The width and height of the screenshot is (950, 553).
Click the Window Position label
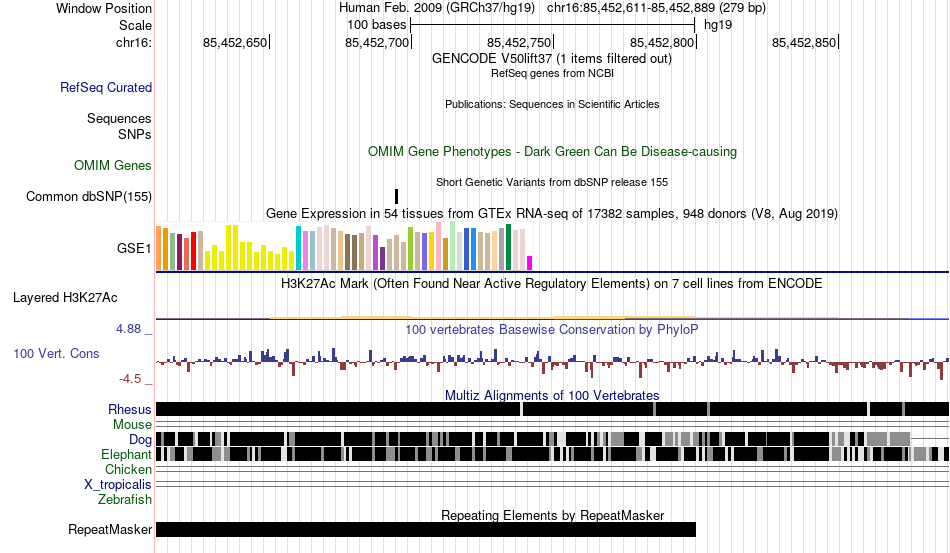[104, 8]
